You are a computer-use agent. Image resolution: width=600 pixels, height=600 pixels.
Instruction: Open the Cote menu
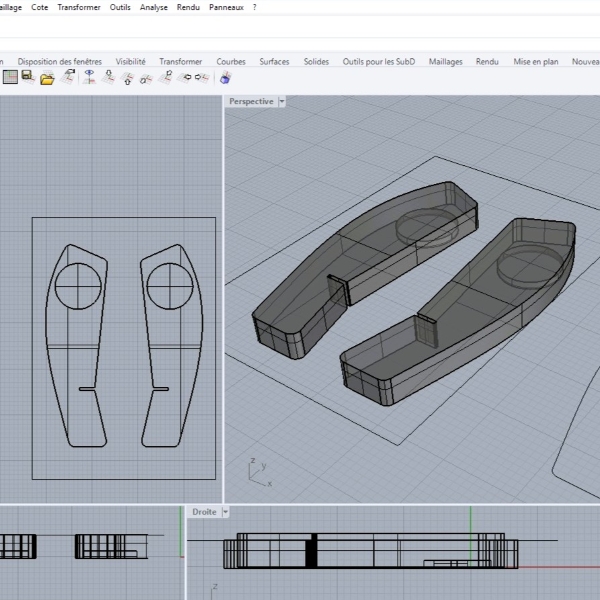pyautogui.click(x=40, y=7)
